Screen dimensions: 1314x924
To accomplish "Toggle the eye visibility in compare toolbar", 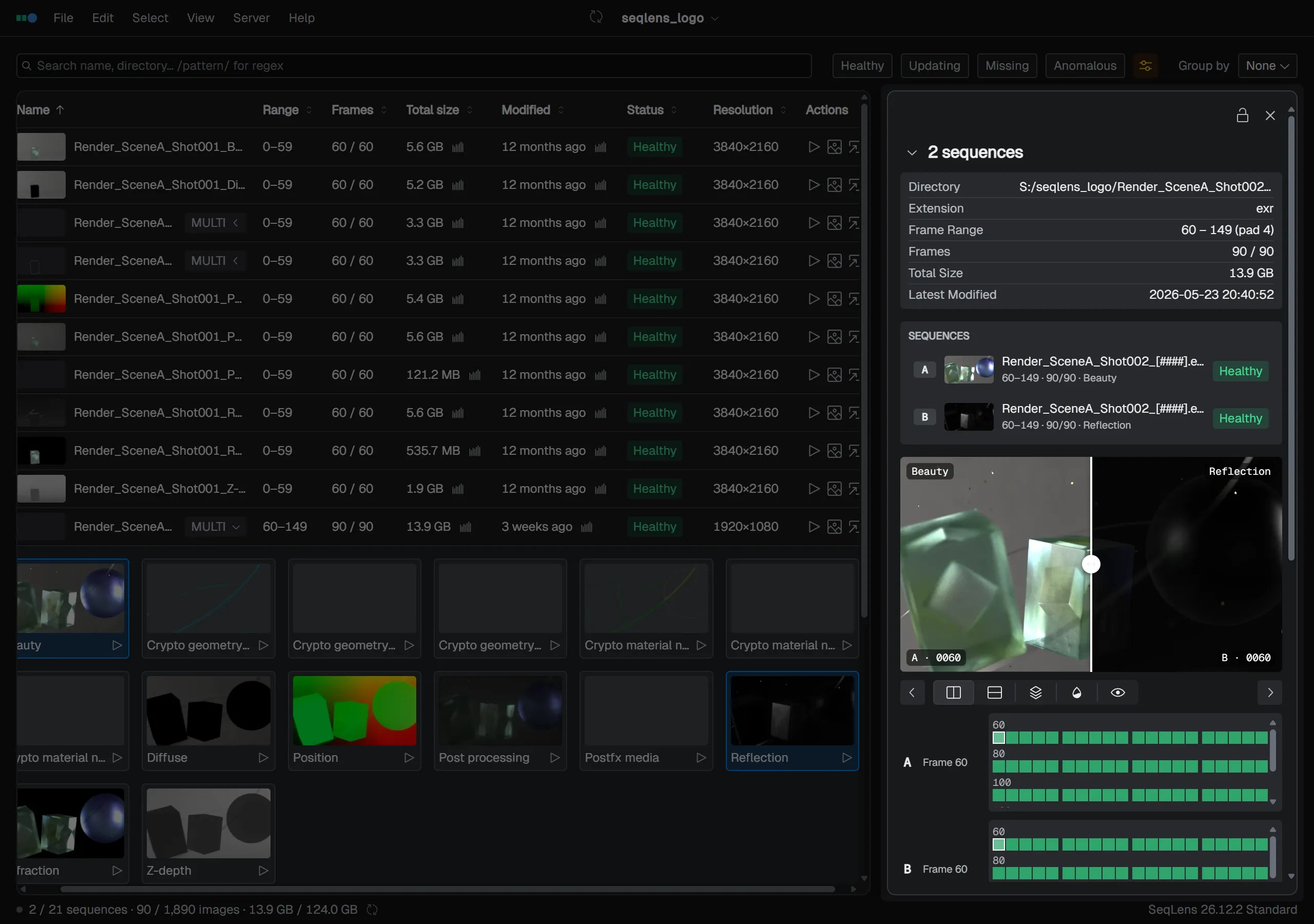I will [x=1118, y=692].
